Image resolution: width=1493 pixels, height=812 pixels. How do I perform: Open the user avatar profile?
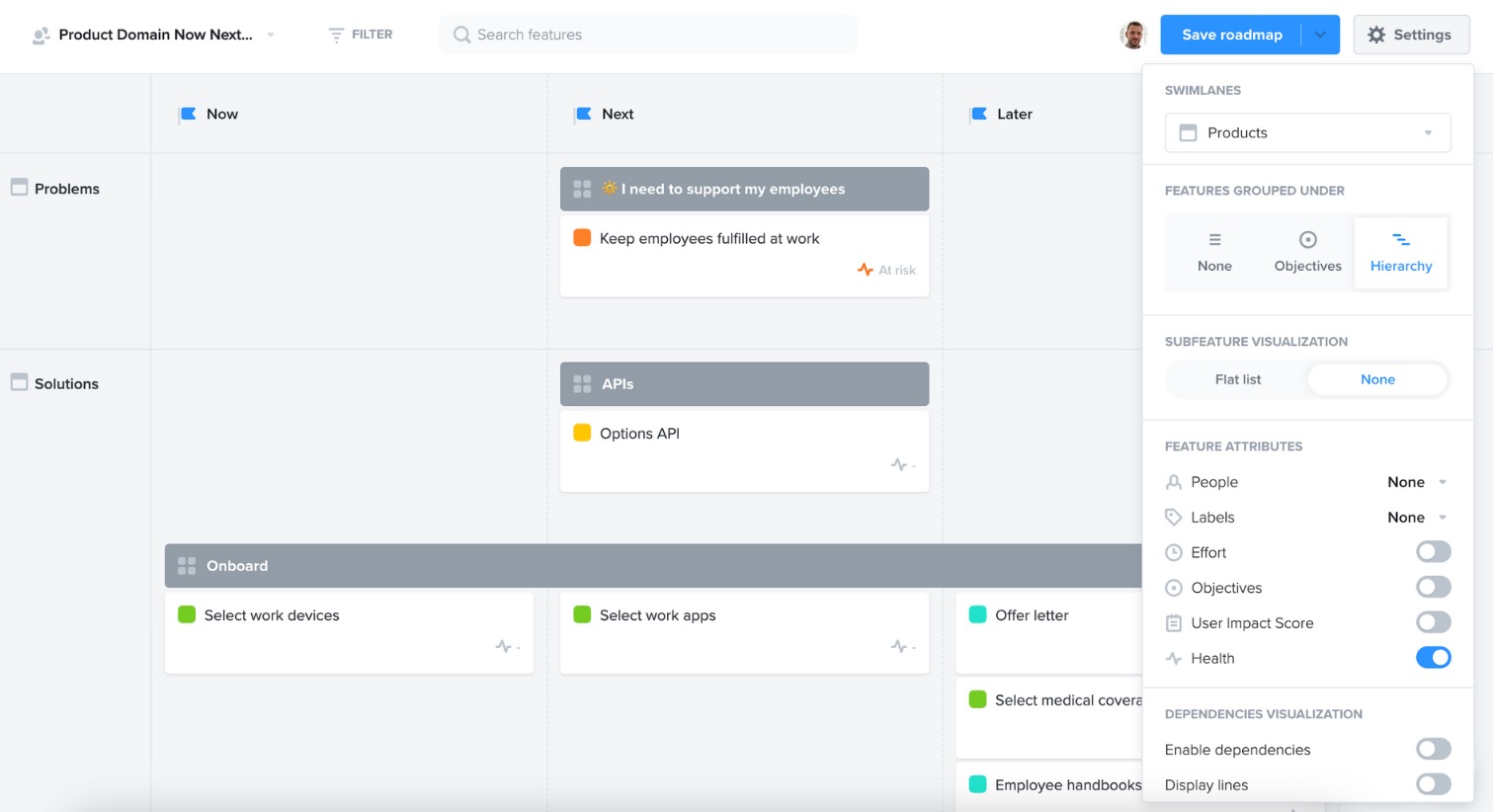[1133, 35]
